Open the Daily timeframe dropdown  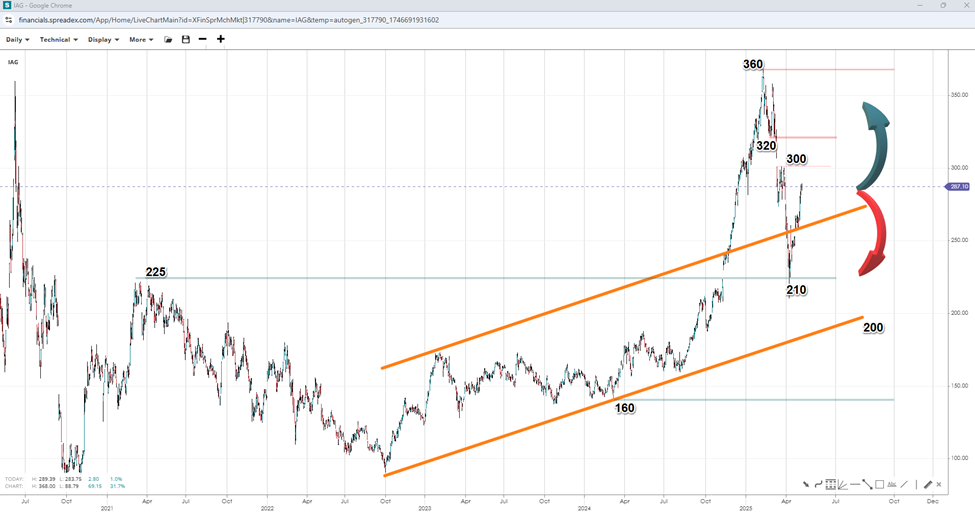(18, 40)
